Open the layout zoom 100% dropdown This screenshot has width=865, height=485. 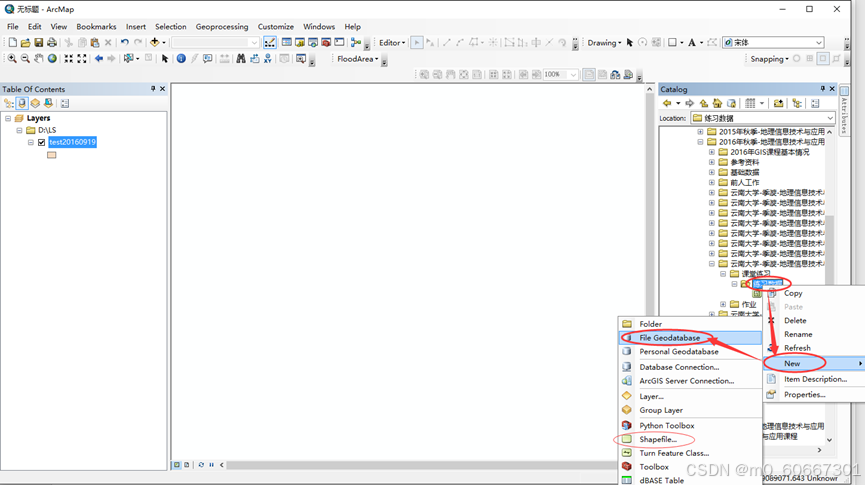(573, 74)
